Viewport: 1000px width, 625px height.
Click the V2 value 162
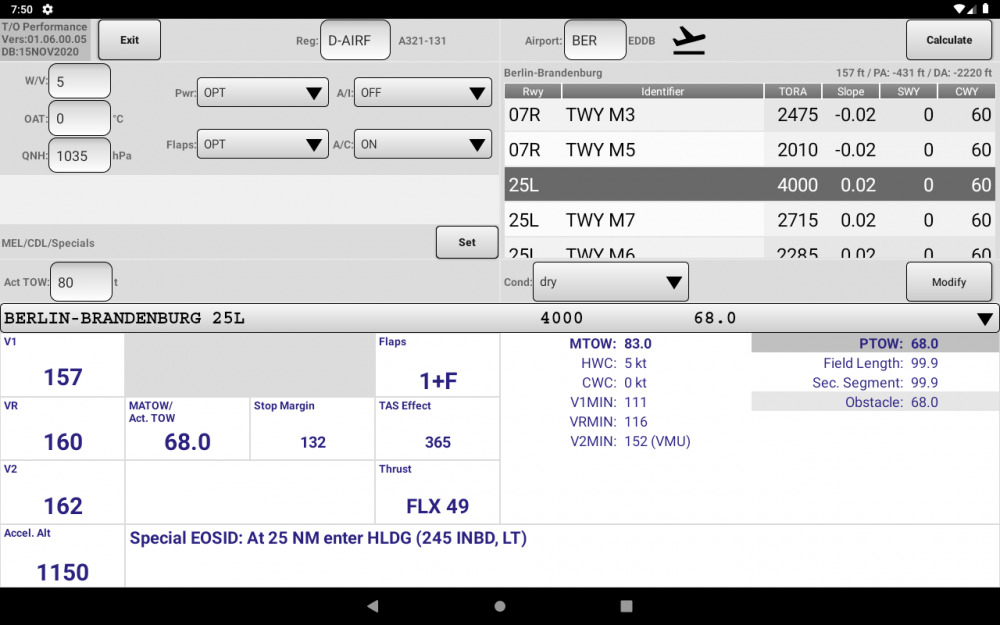62,506
